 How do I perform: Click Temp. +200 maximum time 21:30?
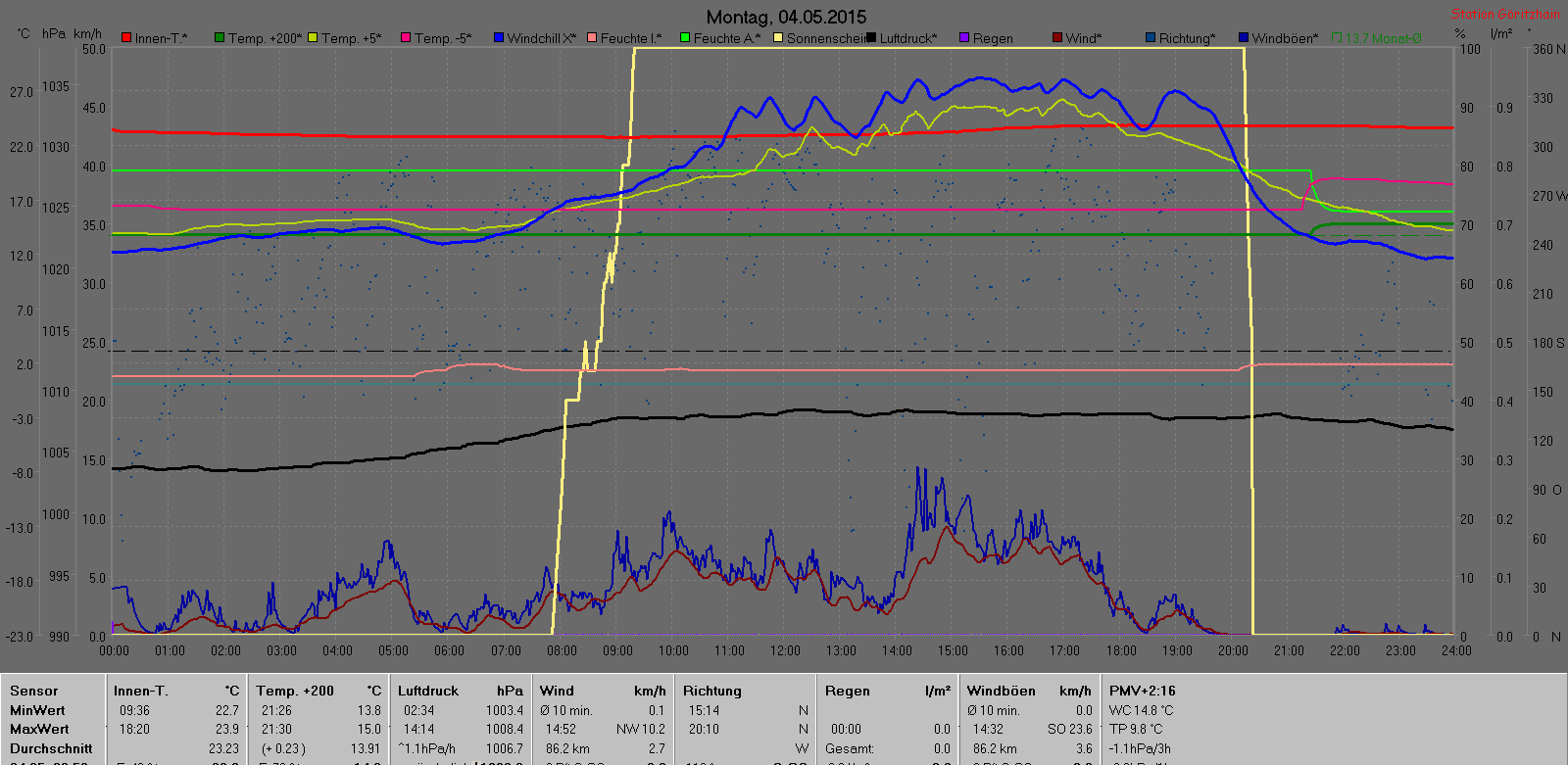coord(276,729)
